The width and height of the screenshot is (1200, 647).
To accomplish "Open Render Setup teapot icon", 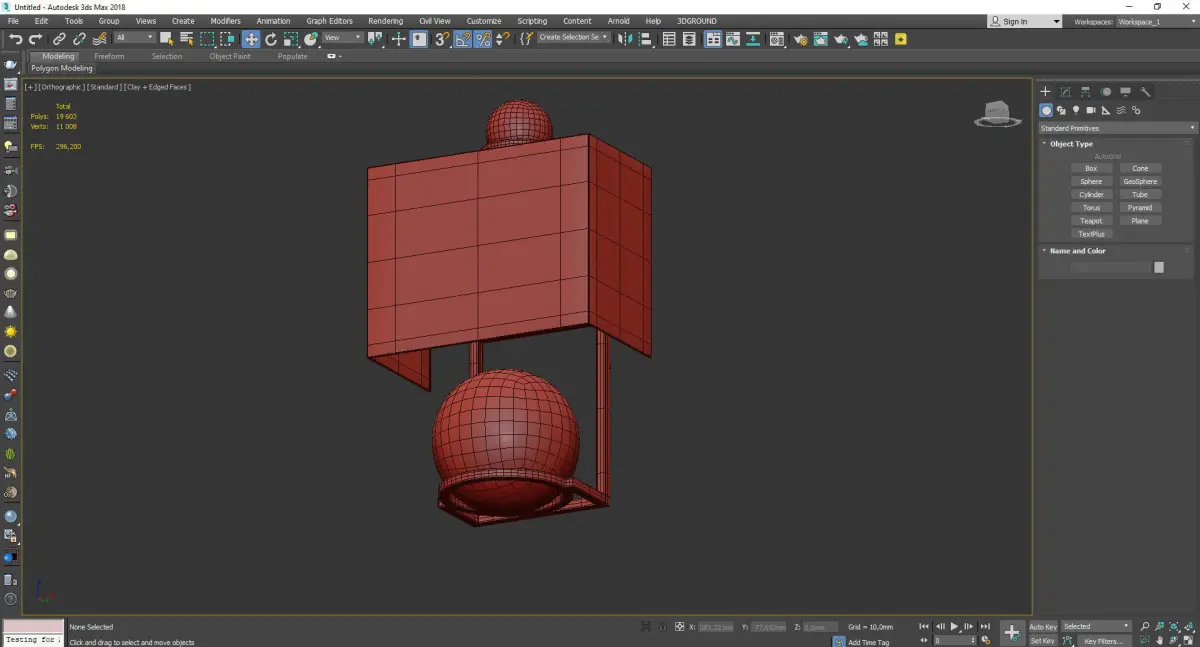I will click(800, 39).
